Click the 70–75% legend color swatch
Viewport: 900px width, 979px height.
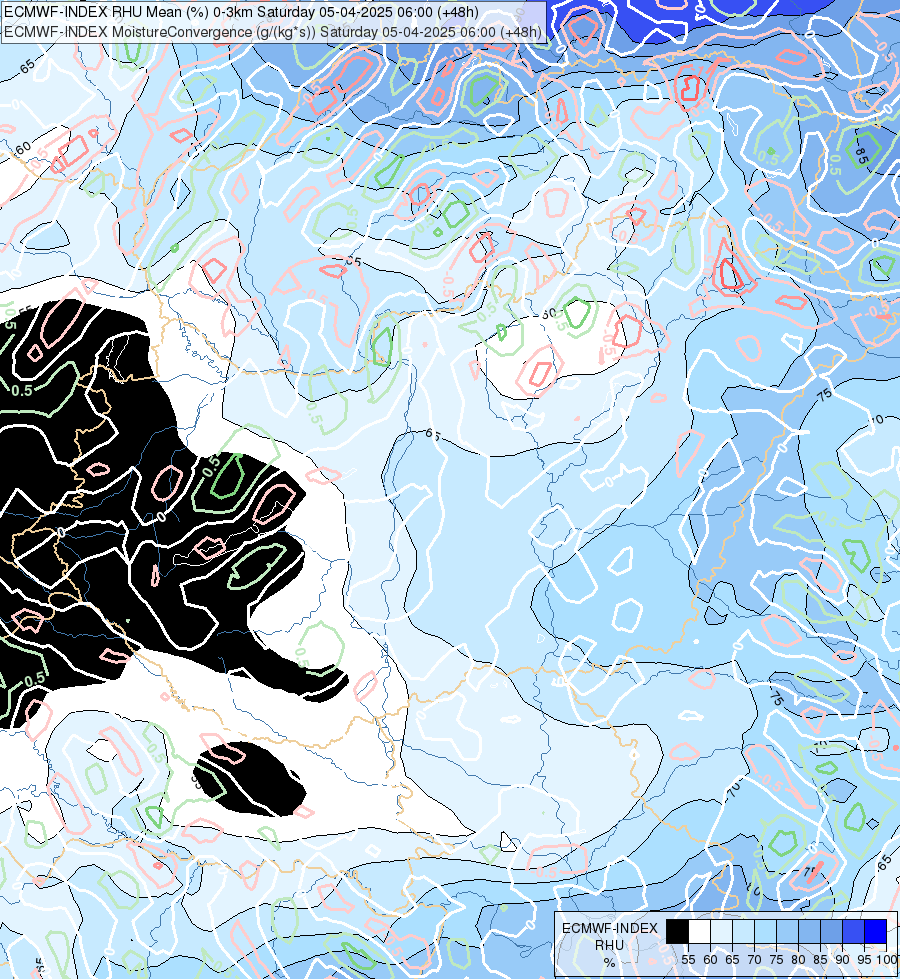765,931
